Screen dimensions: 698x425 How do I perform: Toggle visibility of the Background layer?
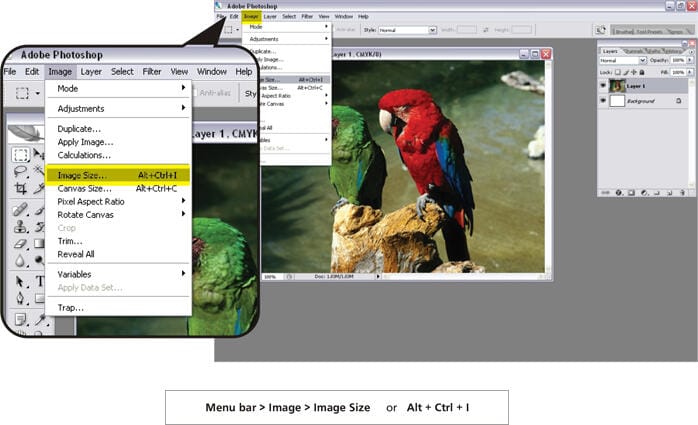(x=603, y=101)
